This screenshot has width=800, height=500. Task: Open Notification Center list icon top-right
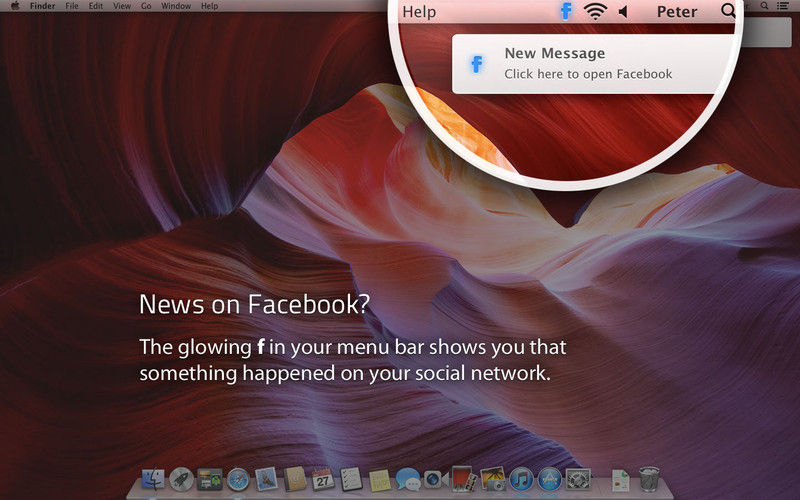pyautogui.click(x=783, y=6)
